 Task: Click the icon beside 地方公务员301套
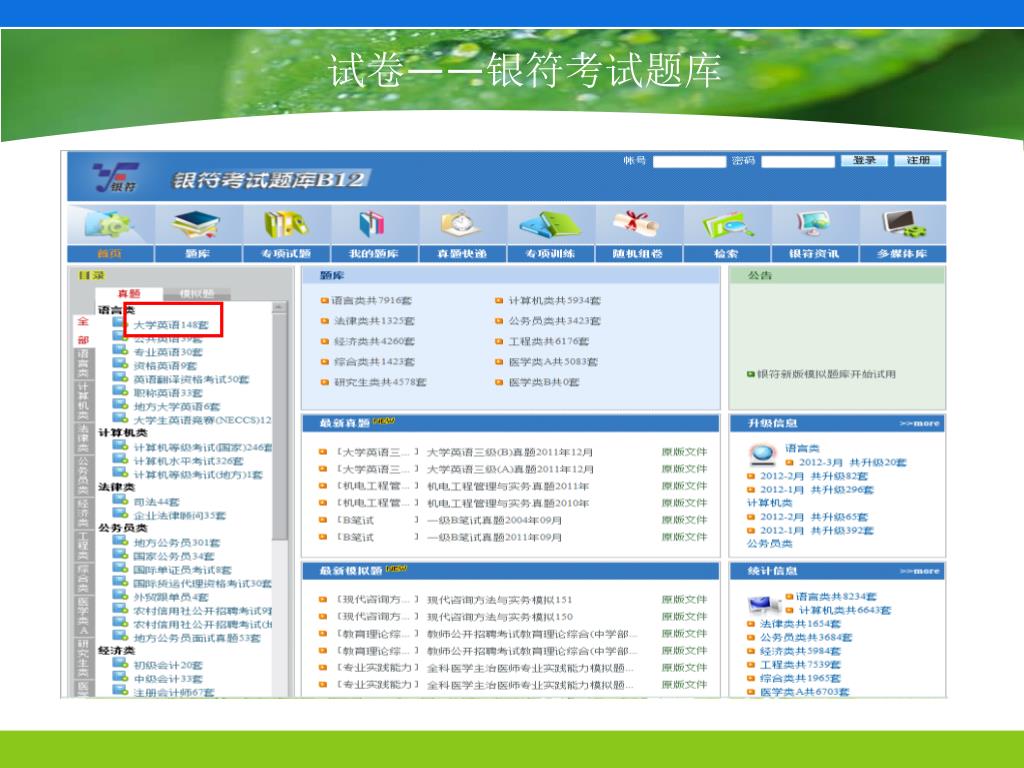pyautogui.click(x=120, y=541)
